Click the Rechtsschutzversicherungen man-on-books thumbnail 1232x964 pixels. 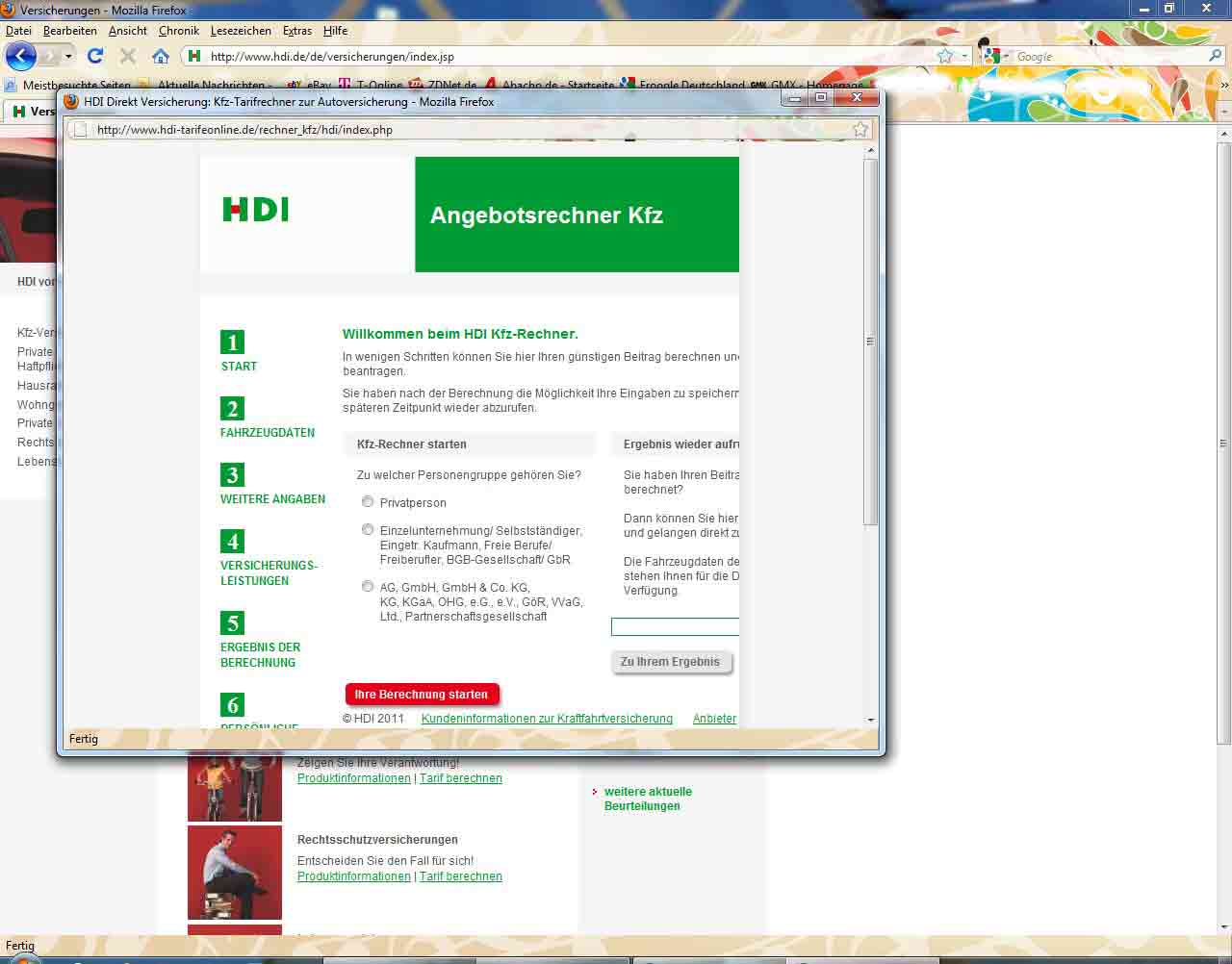point(235,873)
